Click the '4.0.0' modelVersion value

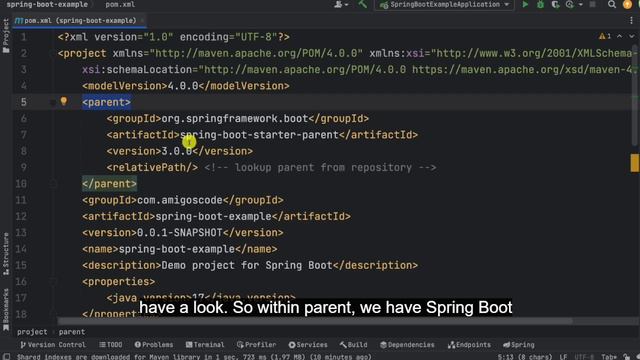183,86
